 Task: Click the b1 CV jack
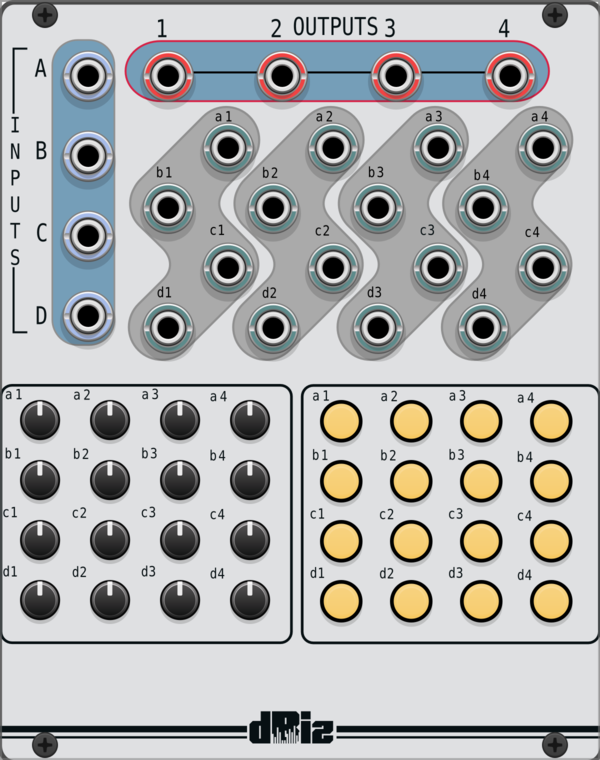coord(168,208)
